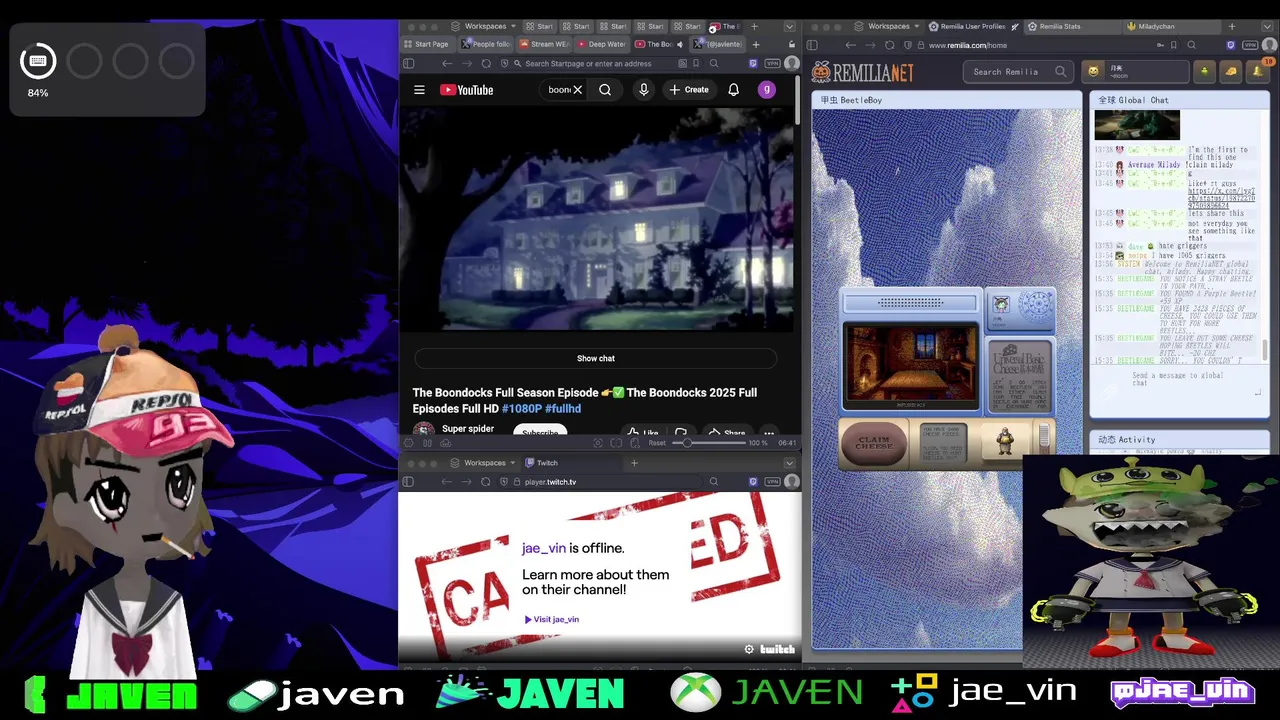The image size is (1280, 720).
Task: Open tab list chevron in Twitch window
Action: 789,463
